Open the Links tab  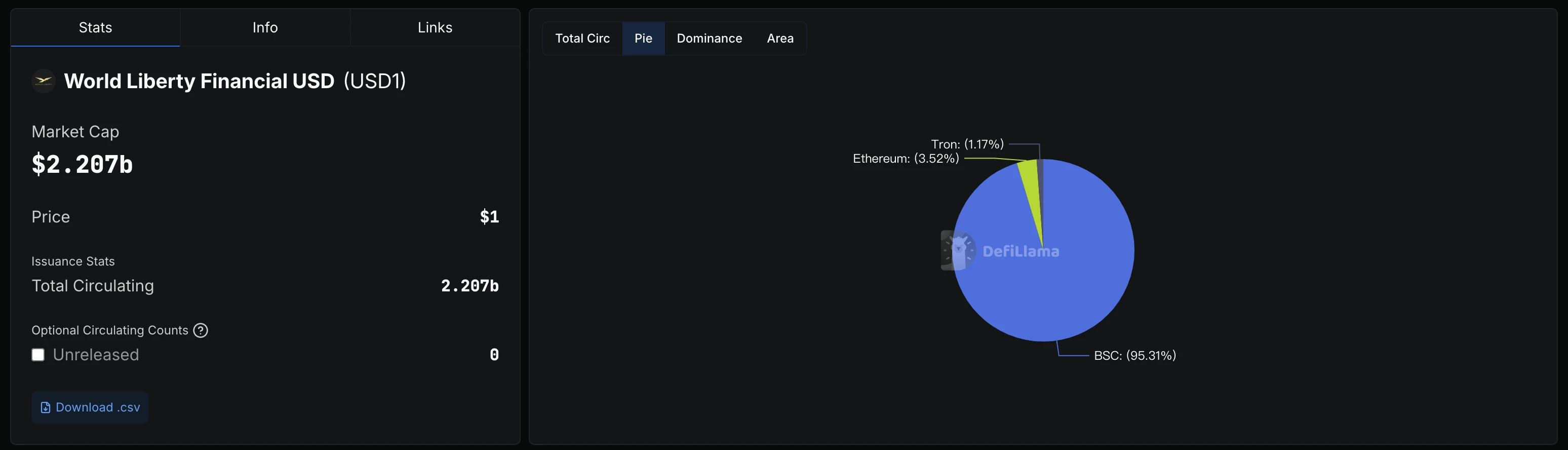tap(435, 27)
